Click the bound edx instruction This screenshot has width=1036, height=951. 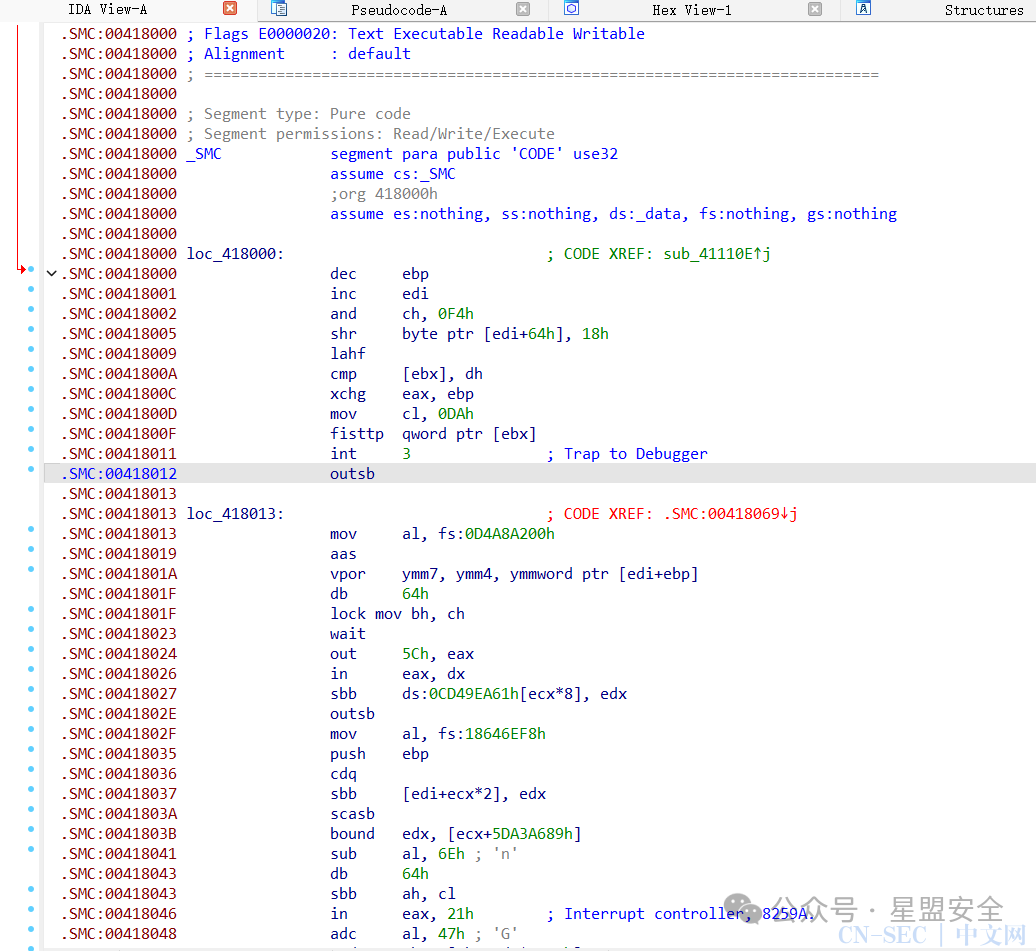[455, 833]
